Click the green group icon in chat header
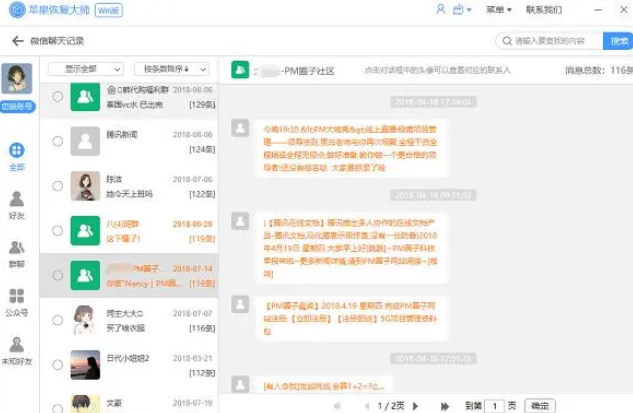 tap(240, 70)
